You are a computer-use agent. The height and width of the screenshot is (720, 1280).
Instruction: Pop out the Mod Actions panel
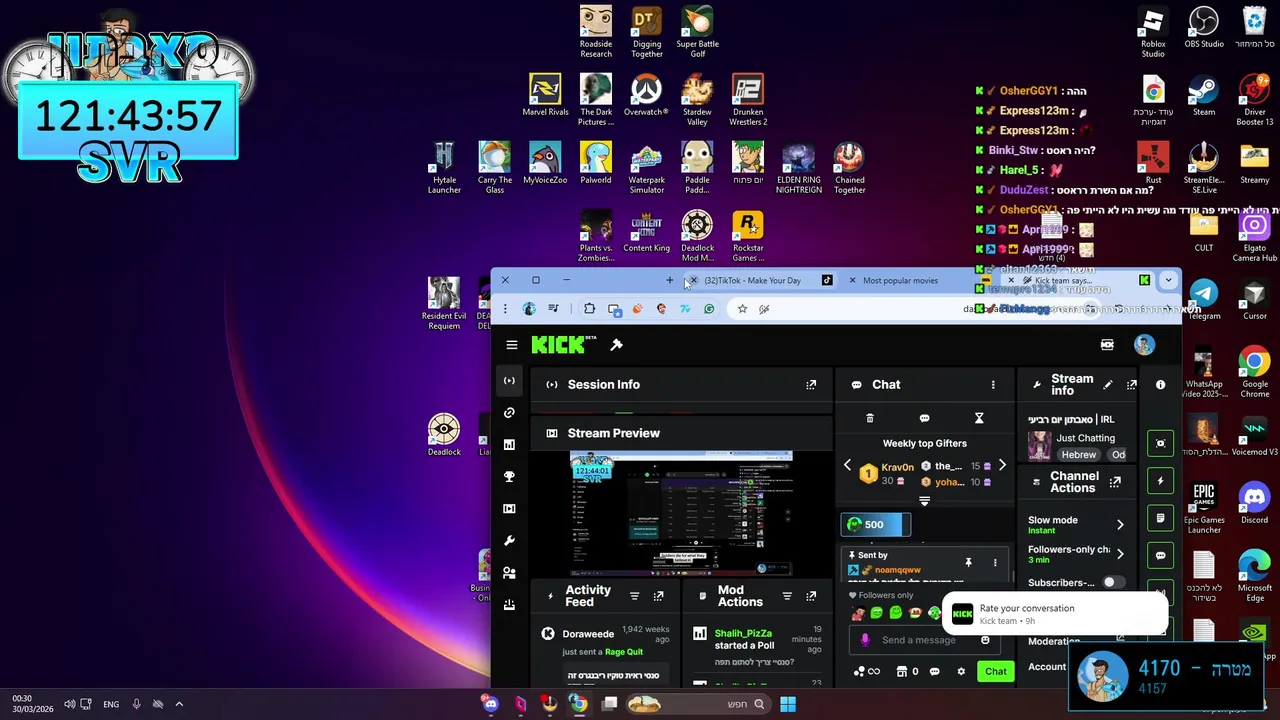pos(811,596)
